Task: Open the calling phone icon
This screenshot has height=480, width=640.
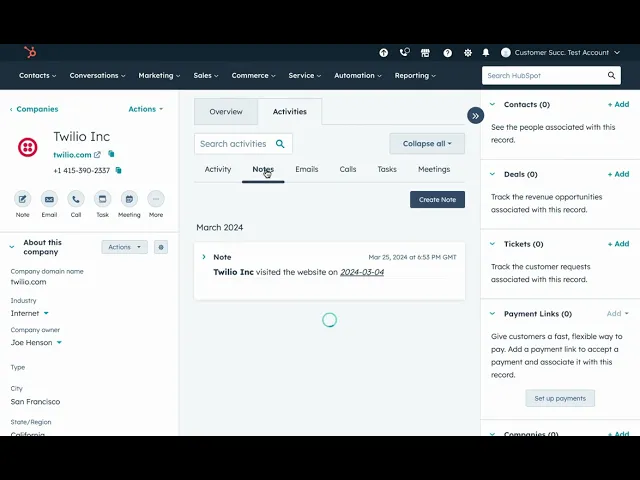Action: (404, 52)
